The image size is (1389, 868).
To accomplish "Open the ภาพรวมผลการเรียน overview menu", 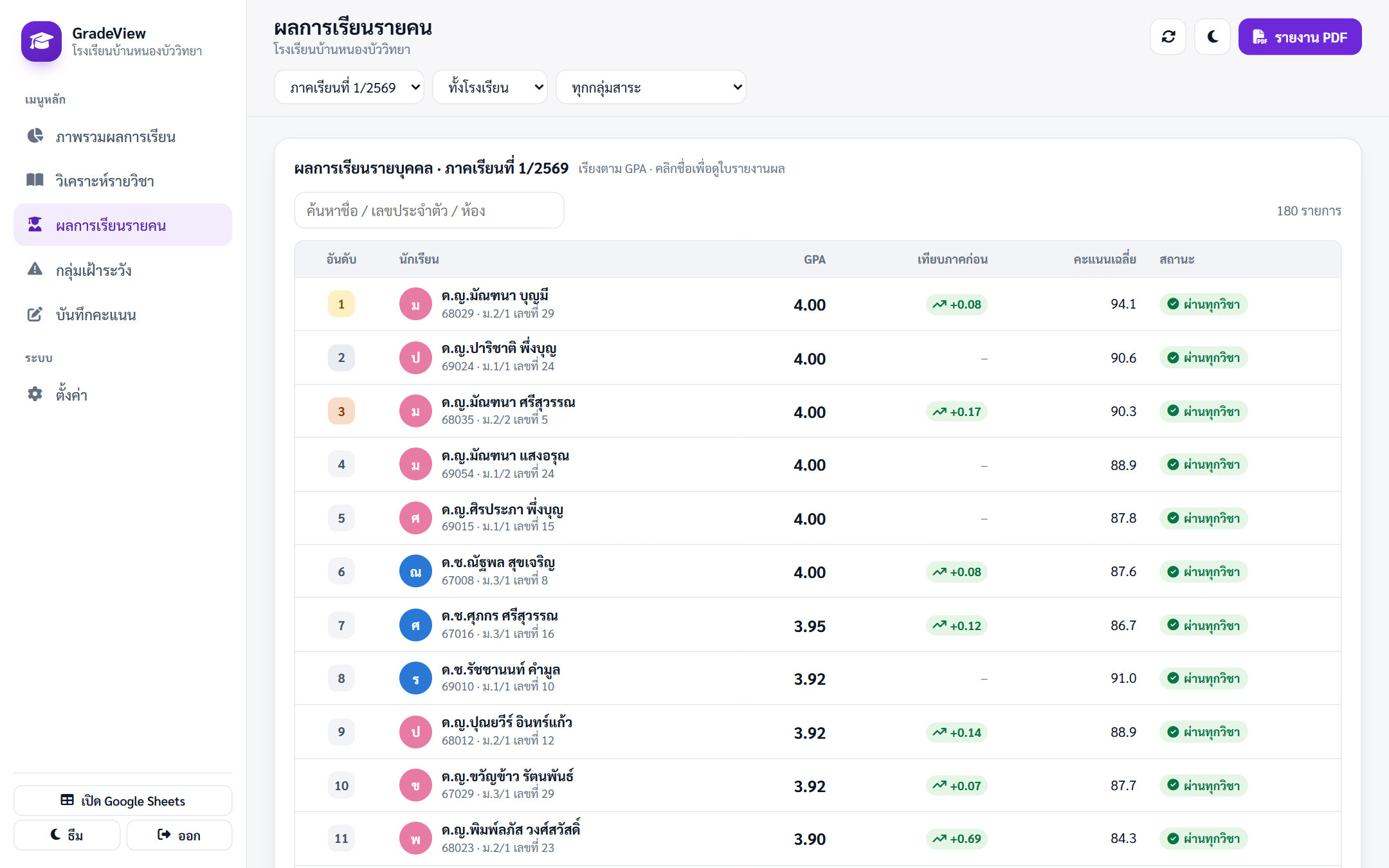I will 123,136.
